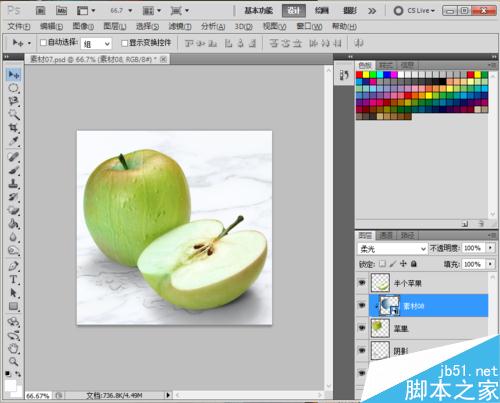Hide the 阴影 layer
This screenshot has height=403, width=500.
[362, 350]
